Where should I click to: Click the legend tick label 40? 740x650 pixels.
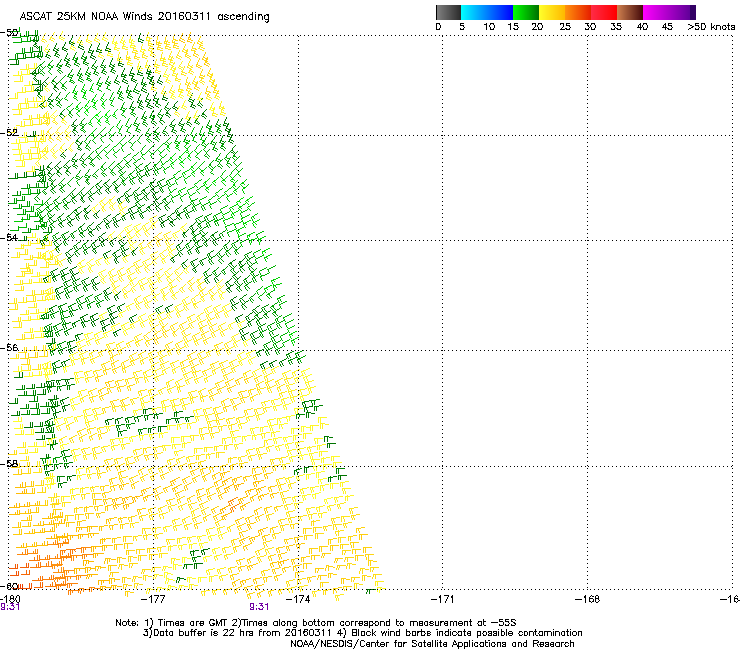coord(642,27)
